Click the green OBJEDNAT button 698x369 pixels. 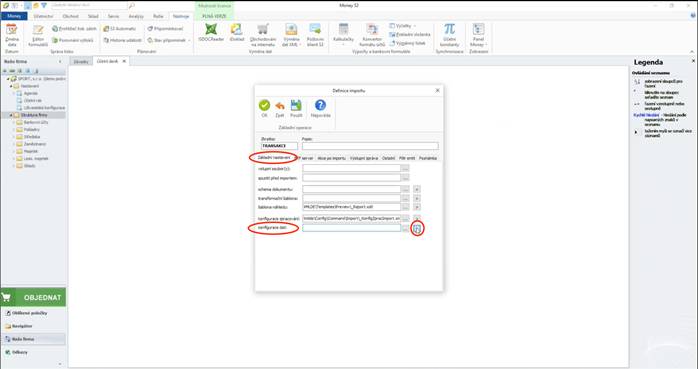coord(33,297)
